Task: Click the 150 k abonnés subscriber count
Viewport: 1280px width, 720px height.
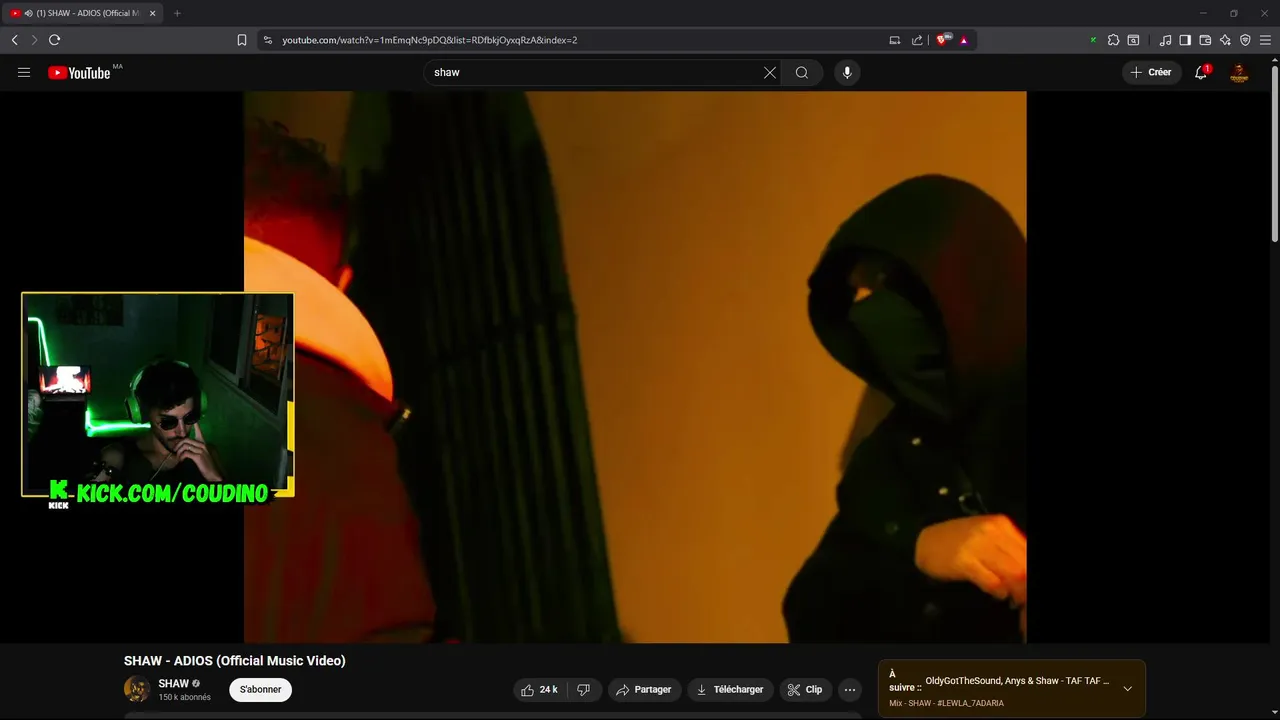Action: tap(184, 698)
